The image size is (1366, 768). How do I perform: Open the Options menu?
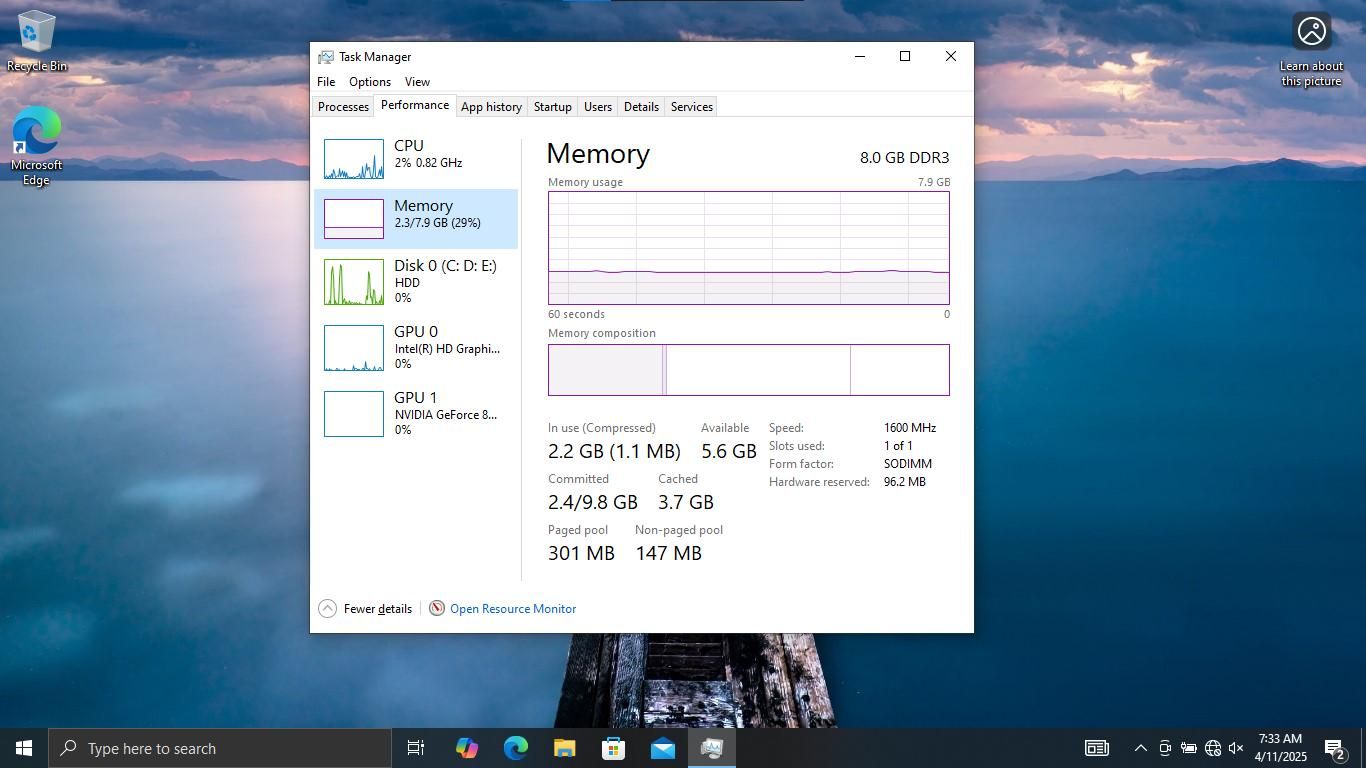click(x=370, y=82)
